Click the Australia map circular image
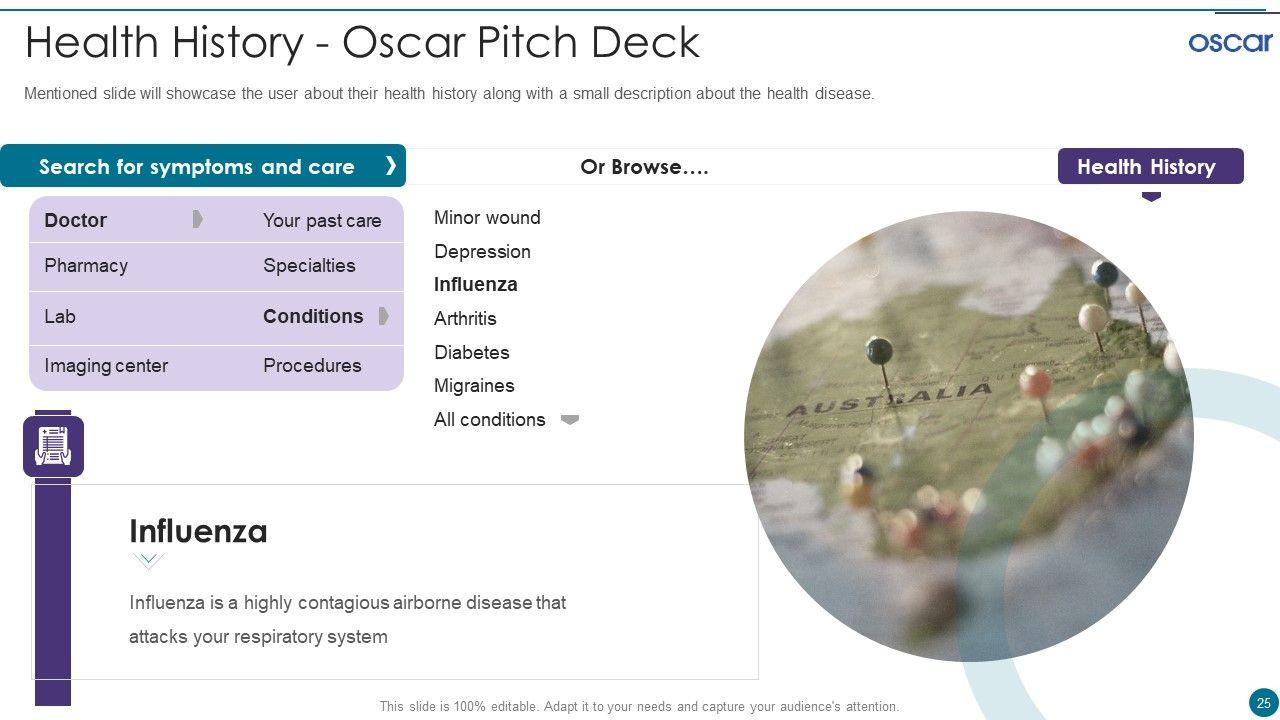Viewport: 1280px width, 720px height. 968,436
